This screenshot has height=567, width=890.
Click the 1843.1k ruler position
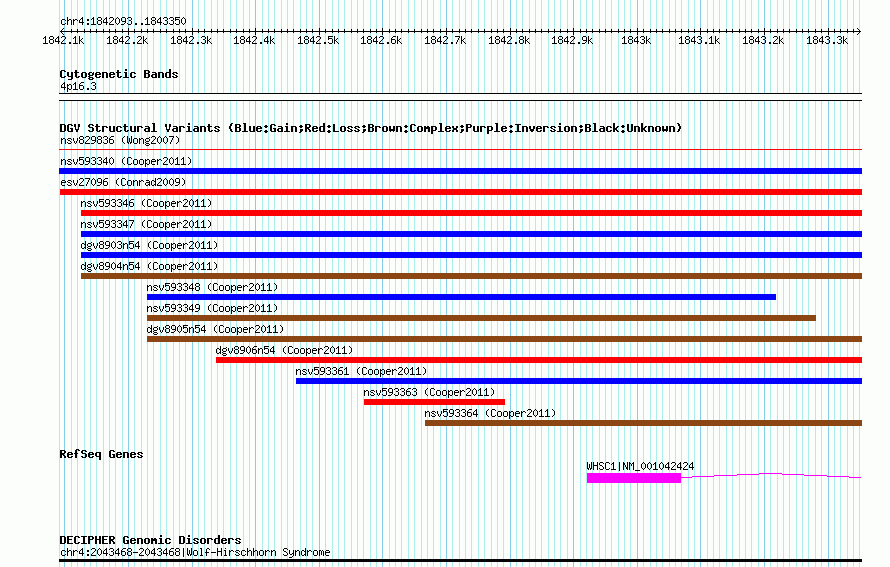(699, 40)
